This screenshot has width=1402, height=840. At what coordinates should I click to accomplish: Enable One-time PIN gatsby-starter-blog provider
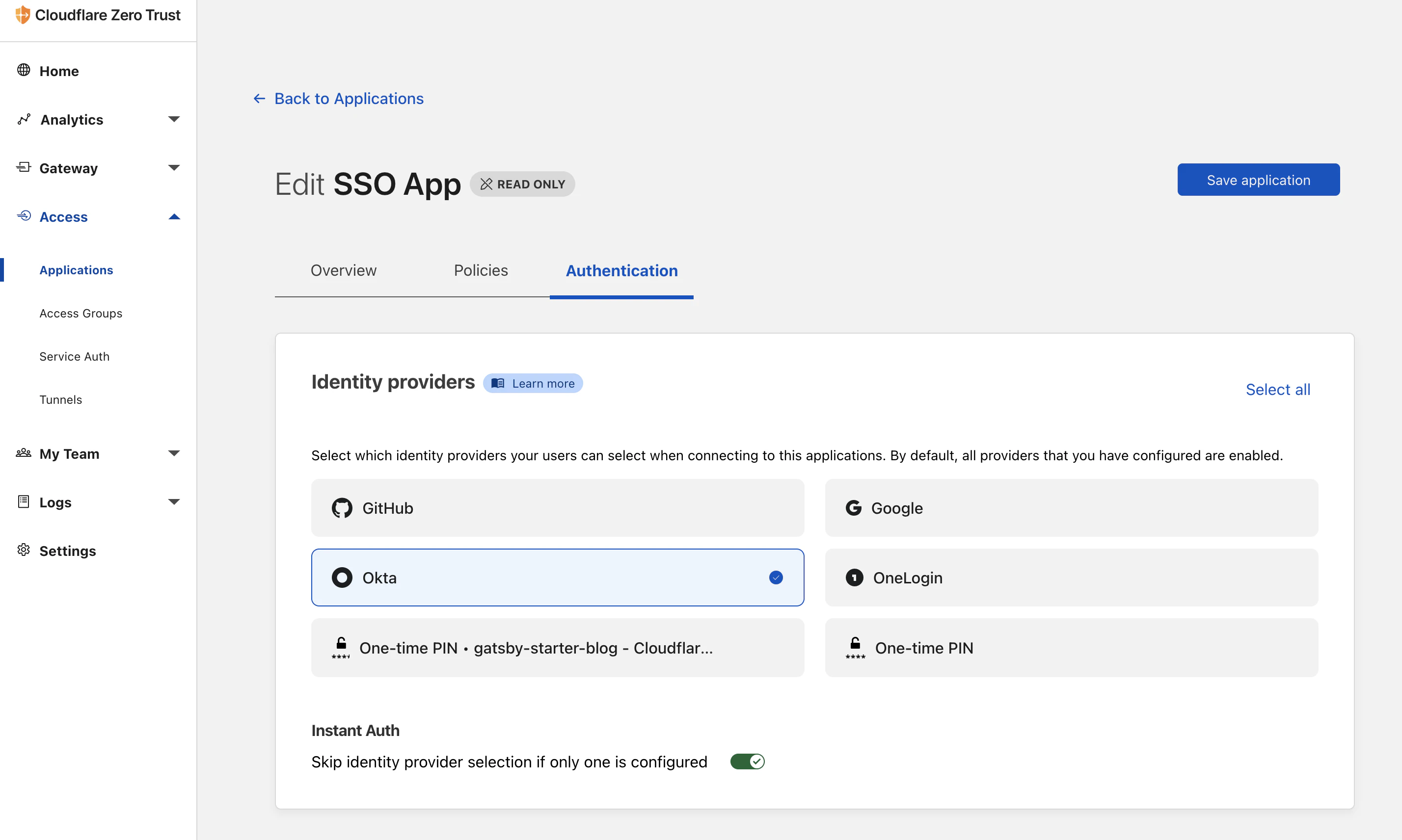coord(558,648)
